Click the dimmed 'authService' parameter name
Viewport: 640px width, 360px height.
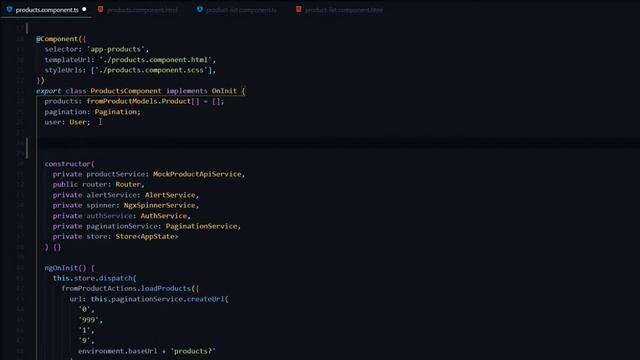click(109, 216)
